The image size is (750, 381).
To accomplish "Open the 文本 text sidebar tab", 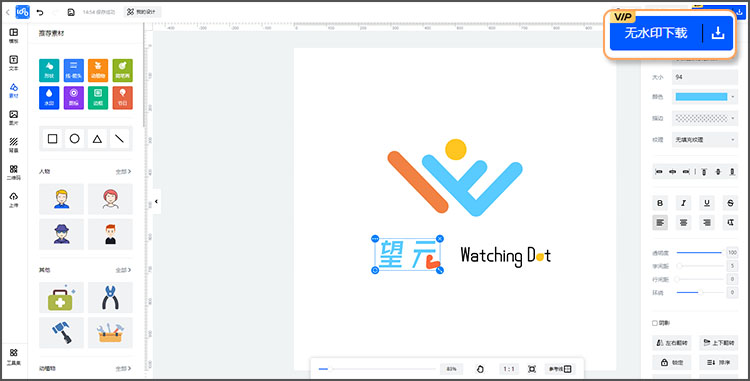I will (13, 63).
